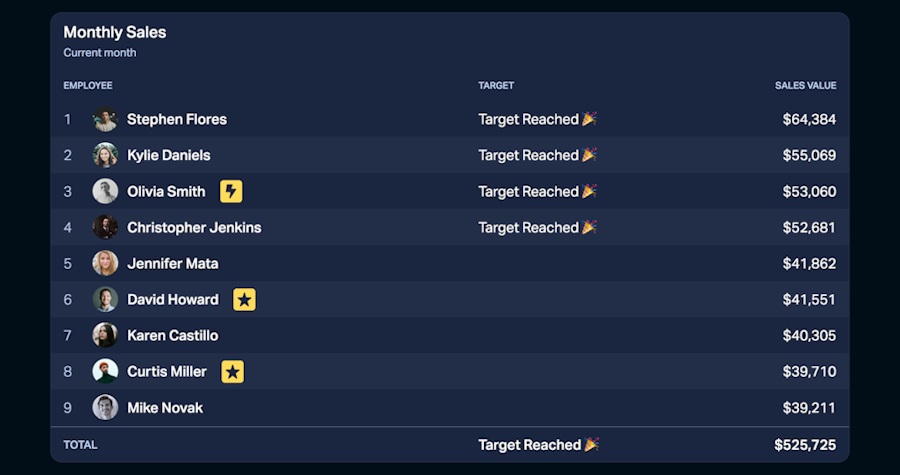Screen dimensions: 900x475
Task: Click Stephen Flores's avatar photo
Action: point(105,120)
